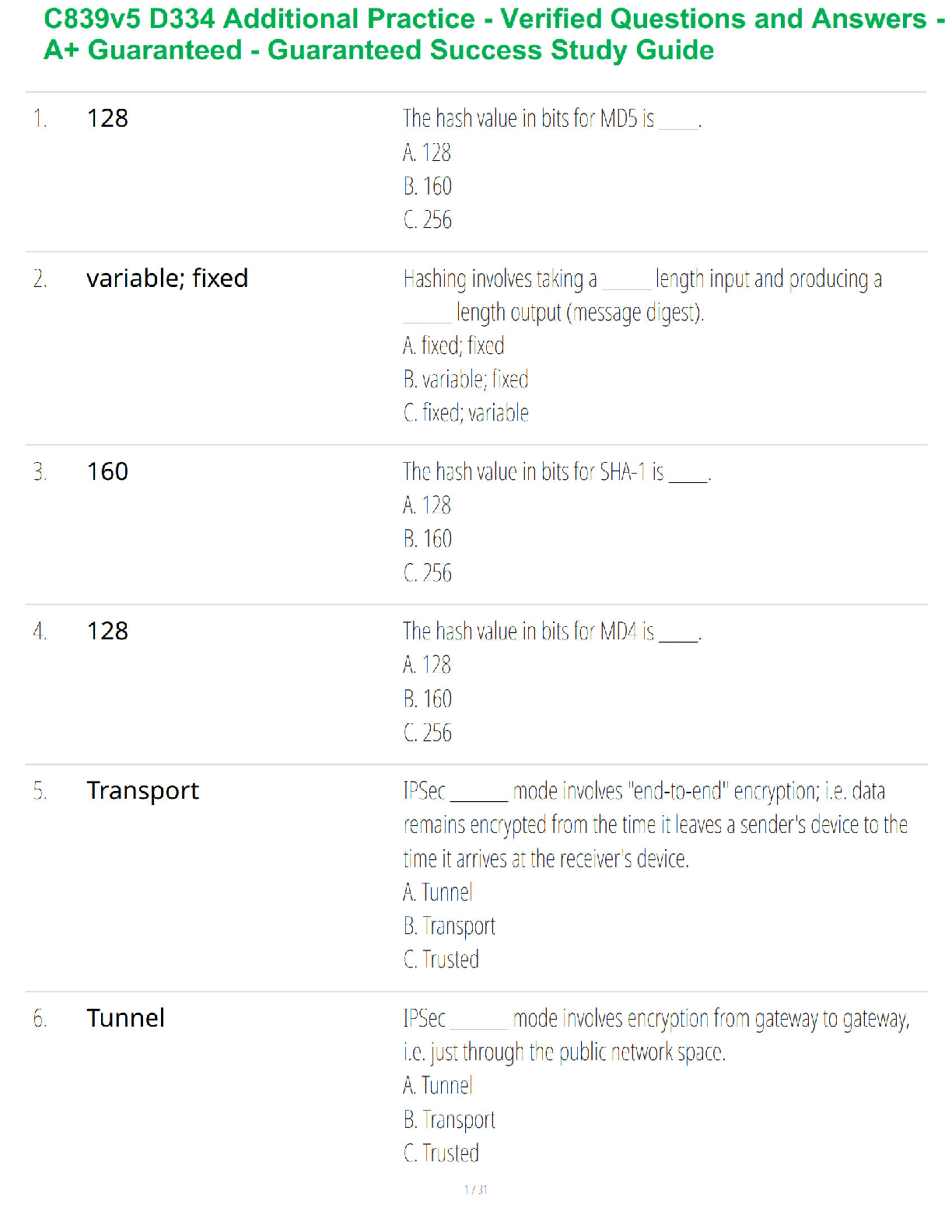Click option 'B. Transport' under end-to-end question
Viewport: 952px width, 1232px height.
449,926
